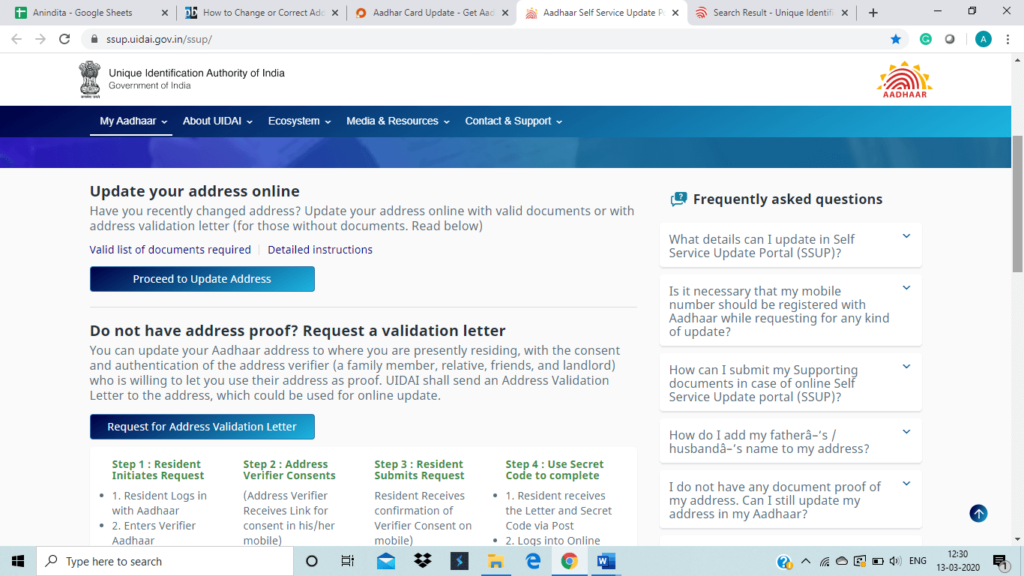Open the Ecosystem dropdown menu
The image size is (1024, 576).
coord(299,121)
